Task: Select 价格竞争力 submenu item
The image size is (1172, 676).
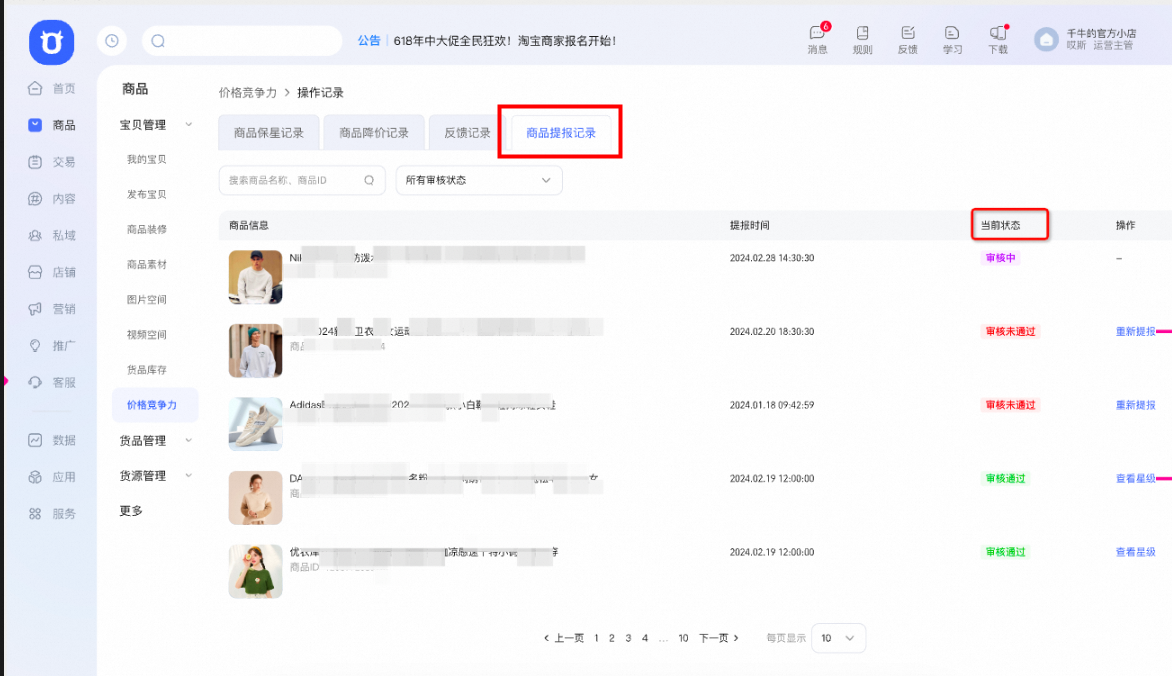Action: point(155,405)
